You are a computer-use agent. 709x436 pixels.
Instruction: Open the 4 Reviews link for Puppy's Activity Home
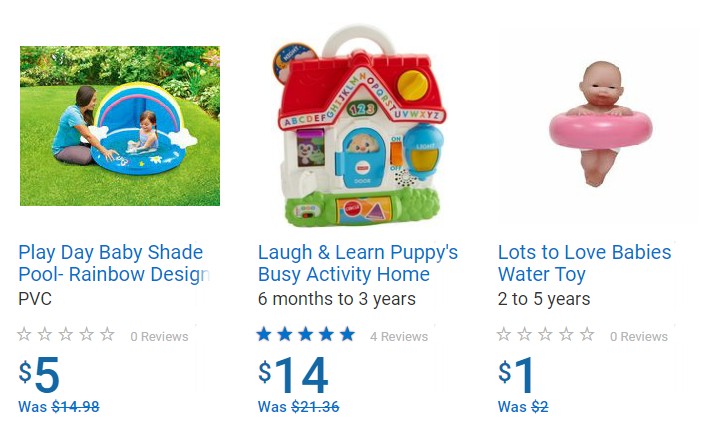[399, 337]
